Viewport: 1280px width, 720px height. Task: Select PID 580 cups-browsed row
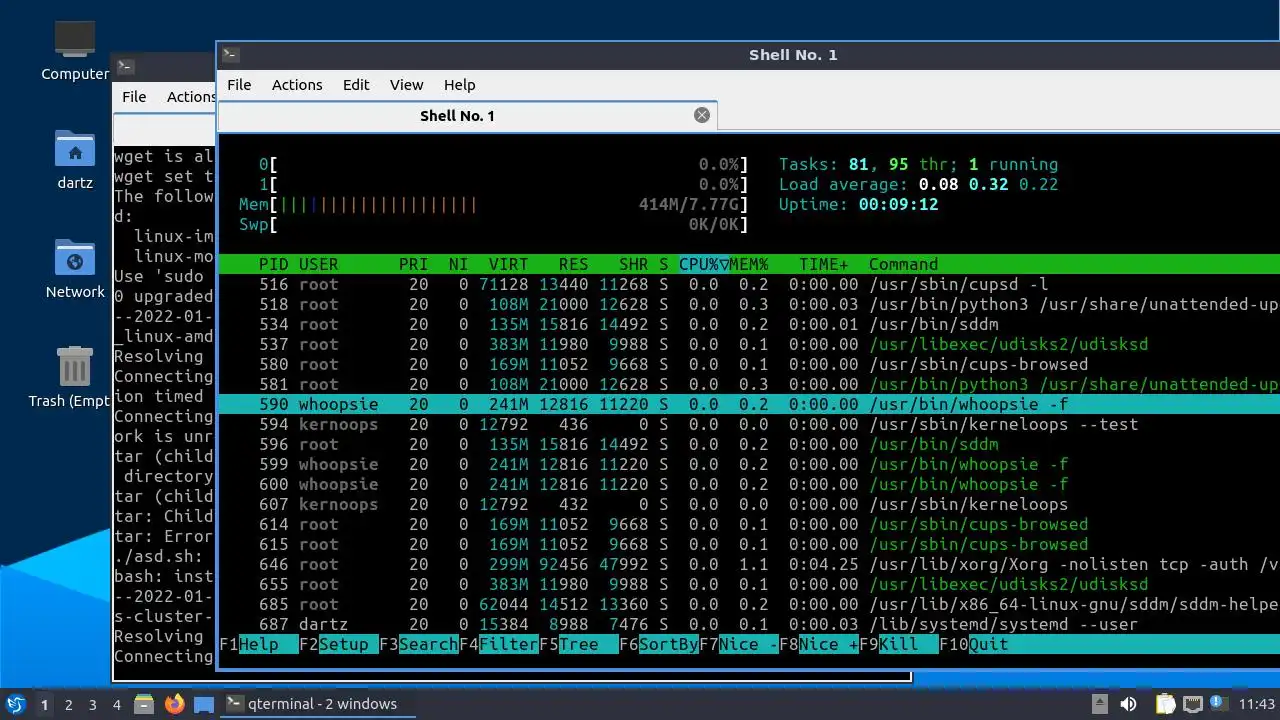click(749, 364)
